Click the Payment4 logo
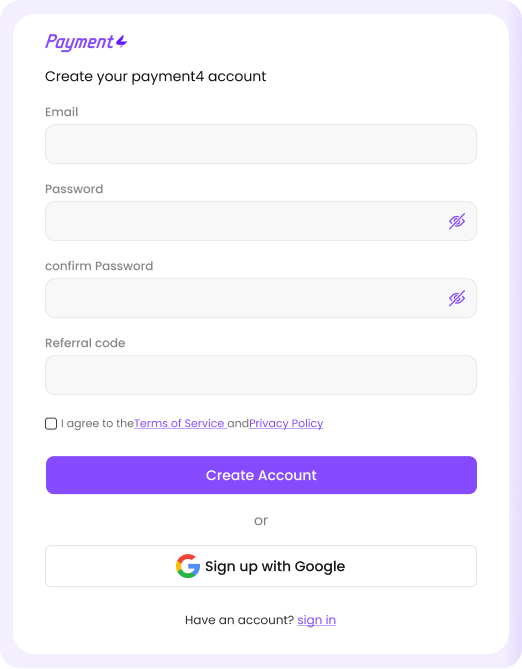This screenshot has height=669, width=522. point(86,42)
